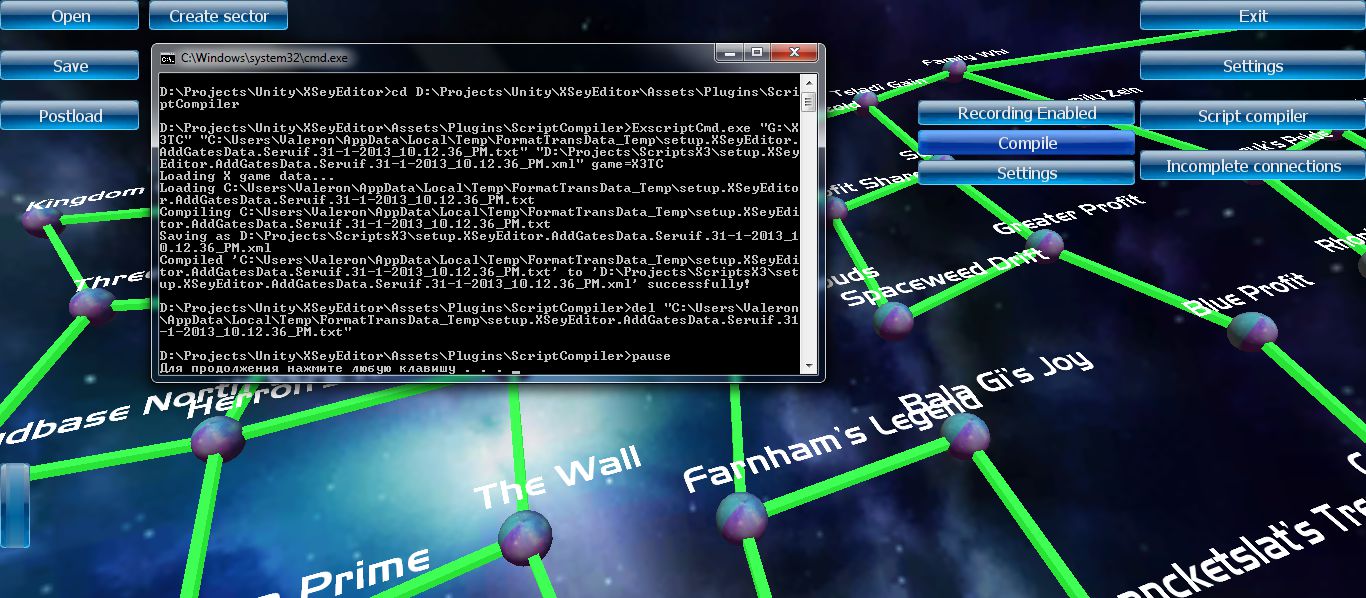This screenshot has height=598, width=1366.
Task: Click the 'Farnham's Legend' sector name label
Action: coord(832,440)
